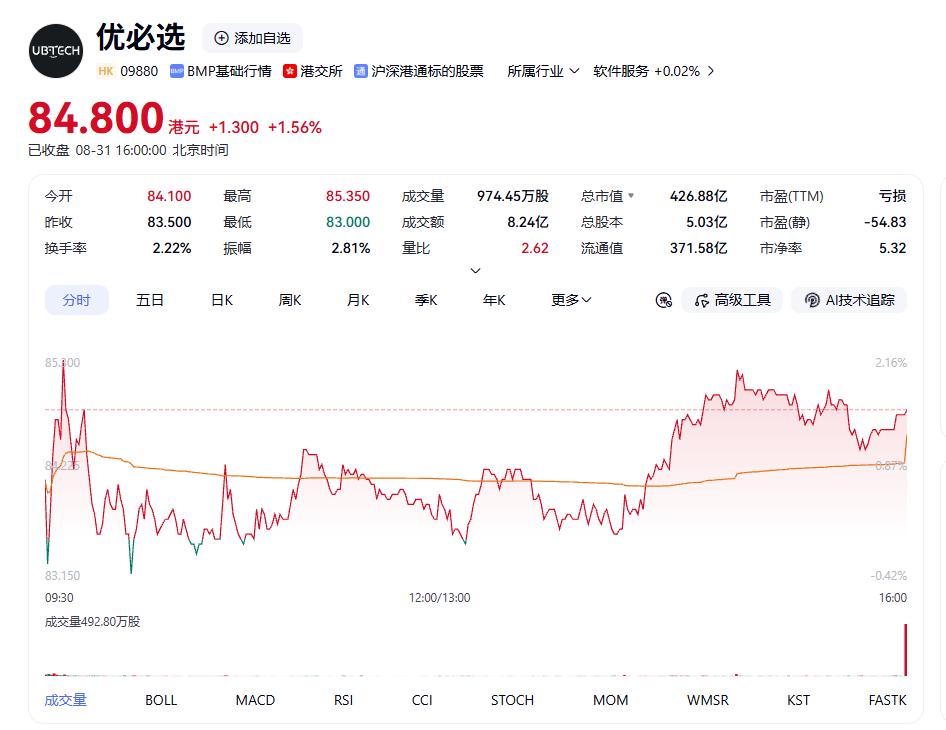This screenshot has width=946, height=730.
Task: Click the 成交量492.80万股 label
Action: (x=92, y=621)
